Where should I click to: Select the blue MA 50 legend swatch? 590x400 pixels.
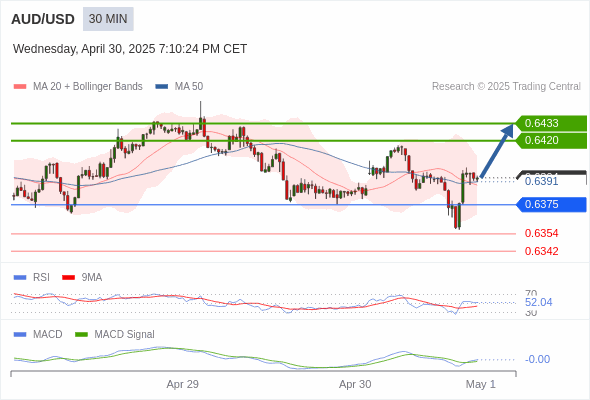click(x=162, y=87)
